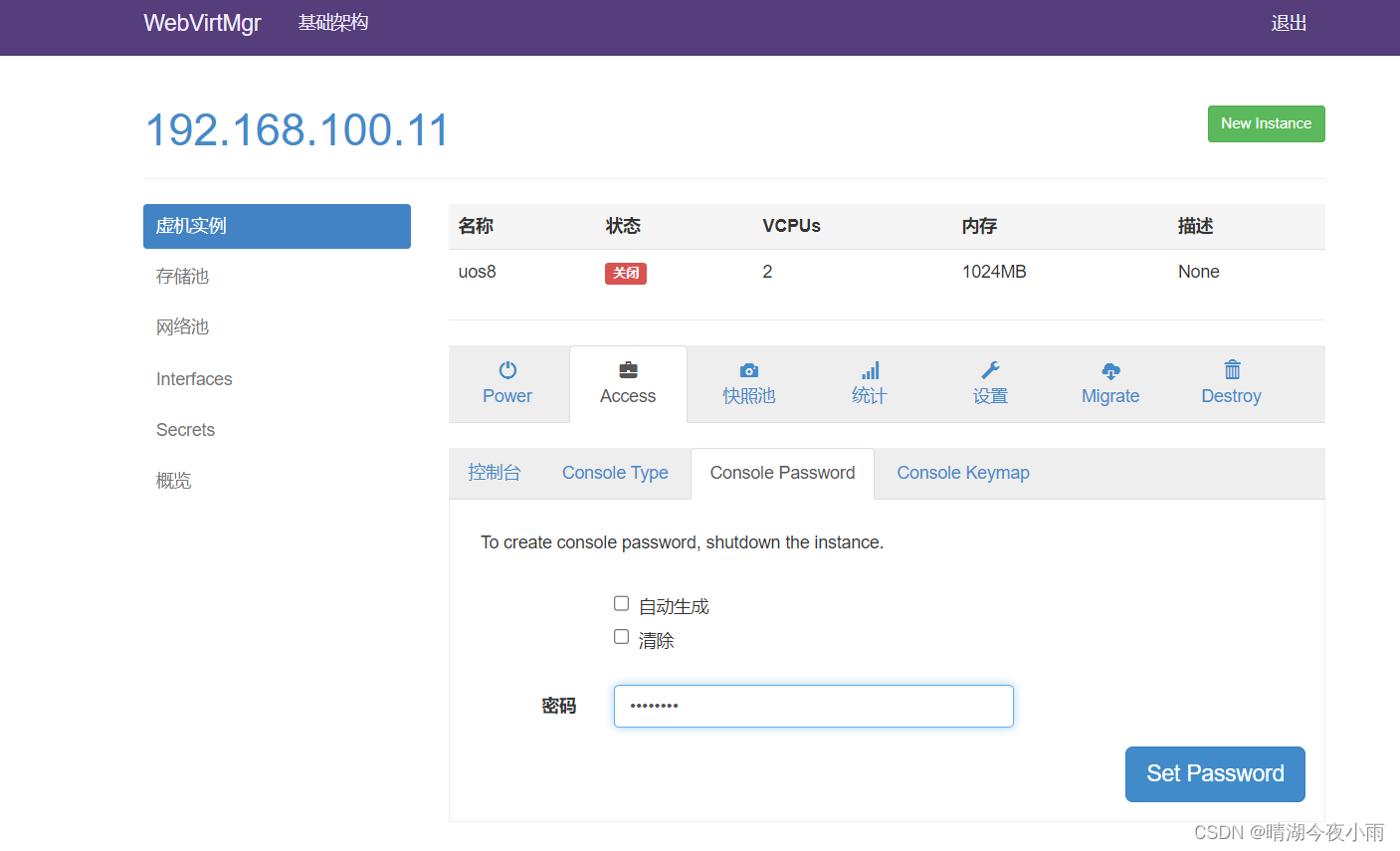Screen dimensions: 1400x851
Task: Click the 1024MB memory value
Action: pos(994,272)
